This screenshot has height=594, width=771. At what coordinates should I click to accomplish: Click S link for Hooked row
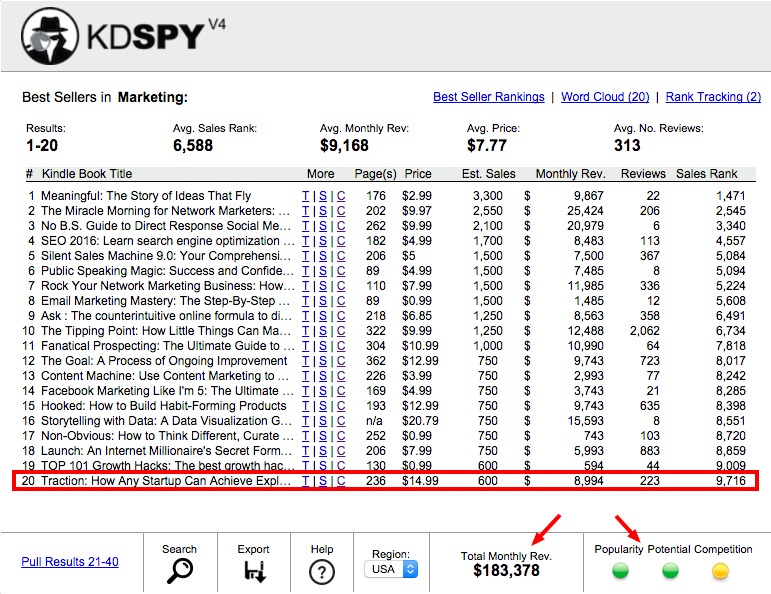(x=323, y=406)
